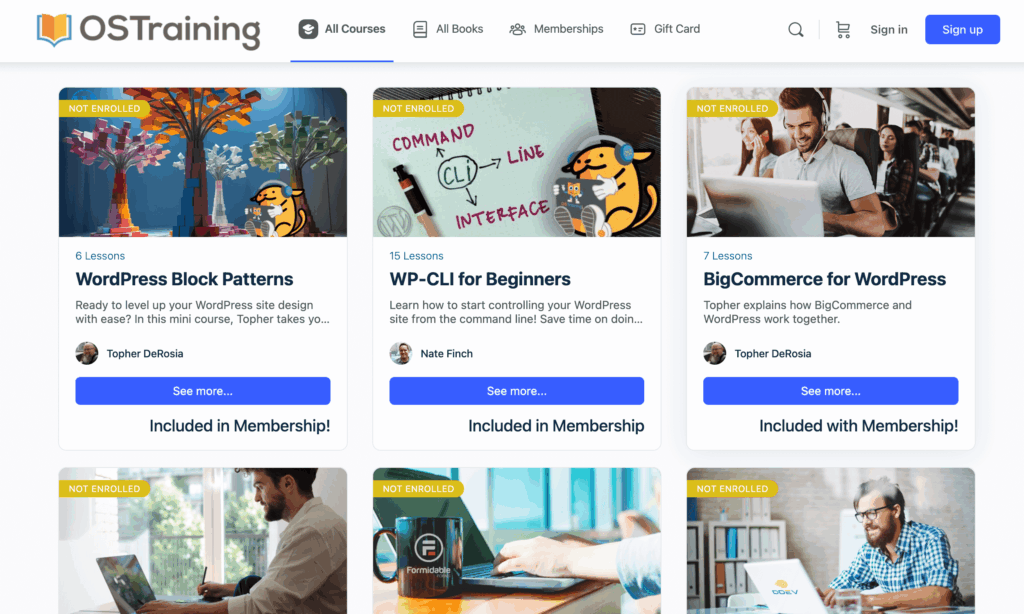The height and width of the screenshot is (614, 1024).
Task: Open the BigCommerce for WordPress course thumbnail
Action: coord(831,162)
